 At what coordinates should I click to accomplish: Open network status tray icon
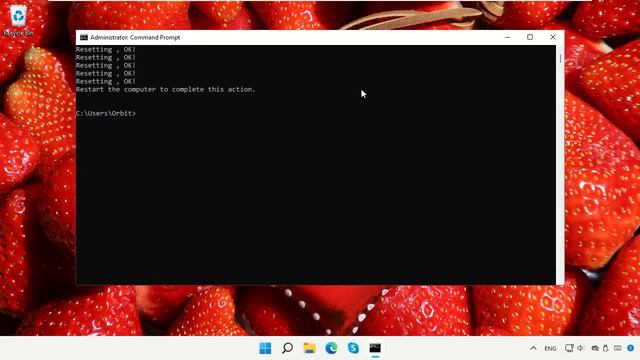click(x=569, y=348)
